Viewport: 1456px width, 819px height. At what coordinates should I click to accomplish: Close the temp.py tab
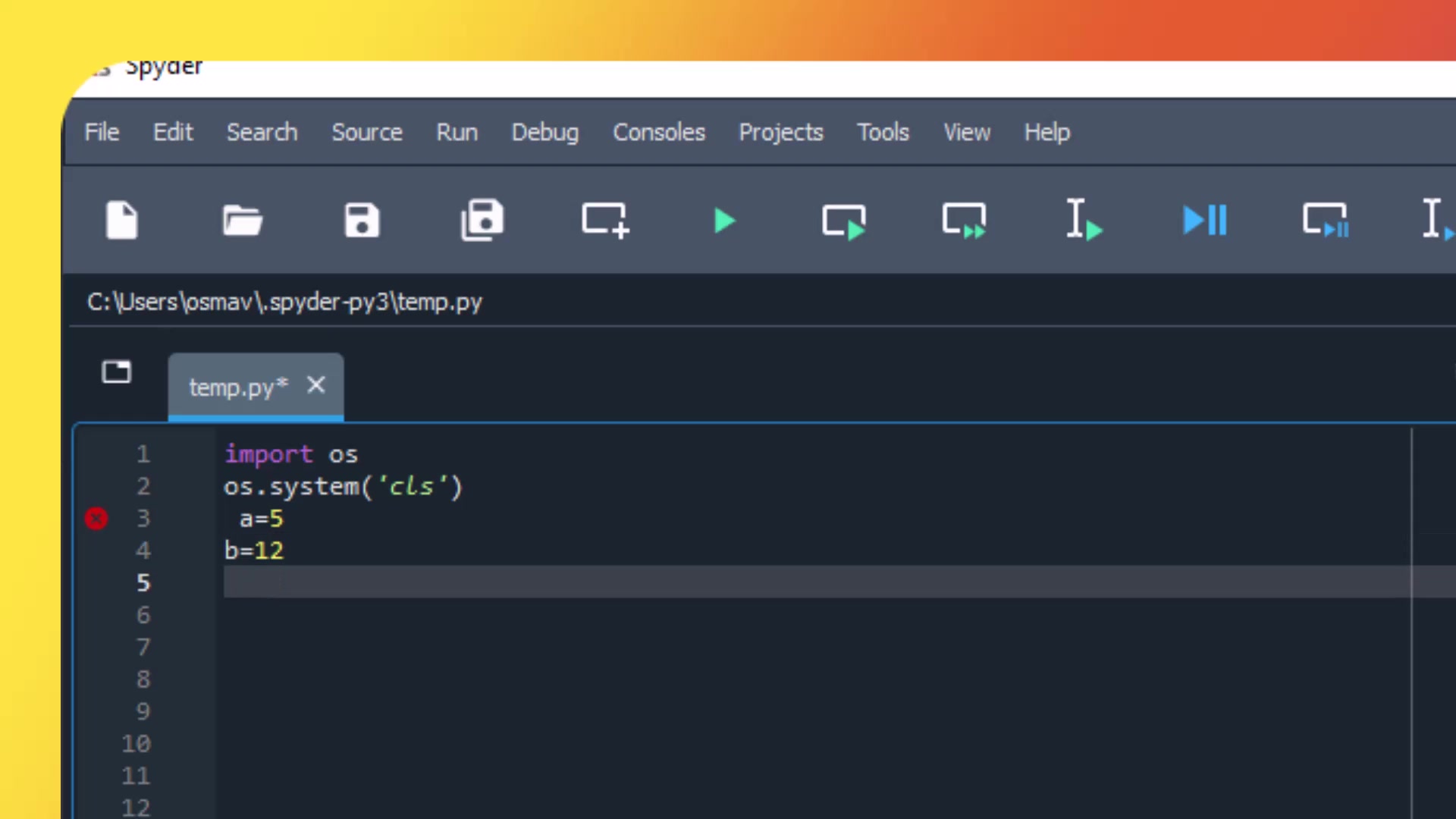[x=316, y=385]
